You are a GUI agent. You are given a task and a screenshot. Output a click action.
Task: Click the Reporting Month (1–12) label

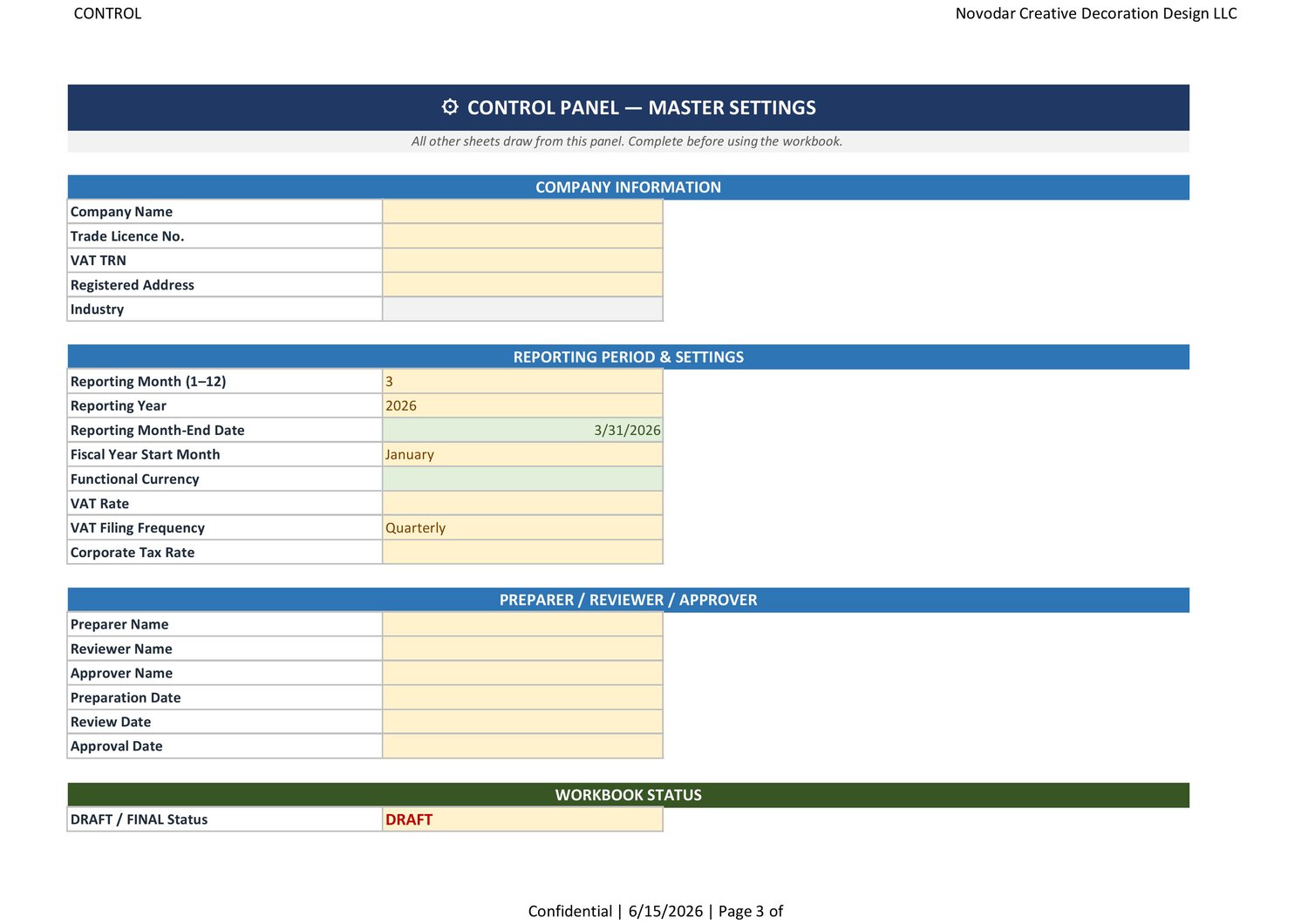(148, 382)
